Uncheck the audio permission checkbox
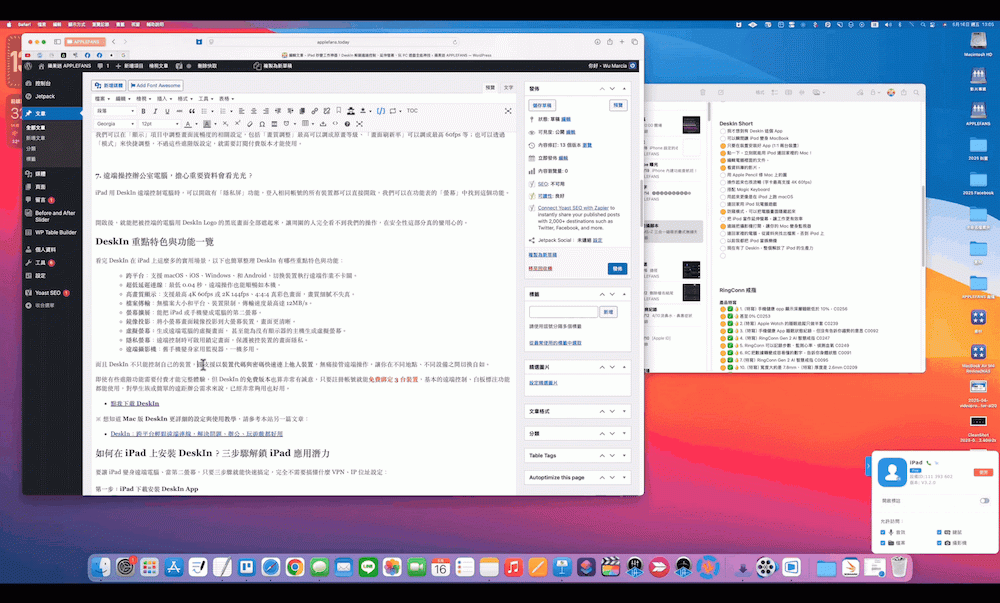This screenshot has width=1000, height=603. (883, 532)
